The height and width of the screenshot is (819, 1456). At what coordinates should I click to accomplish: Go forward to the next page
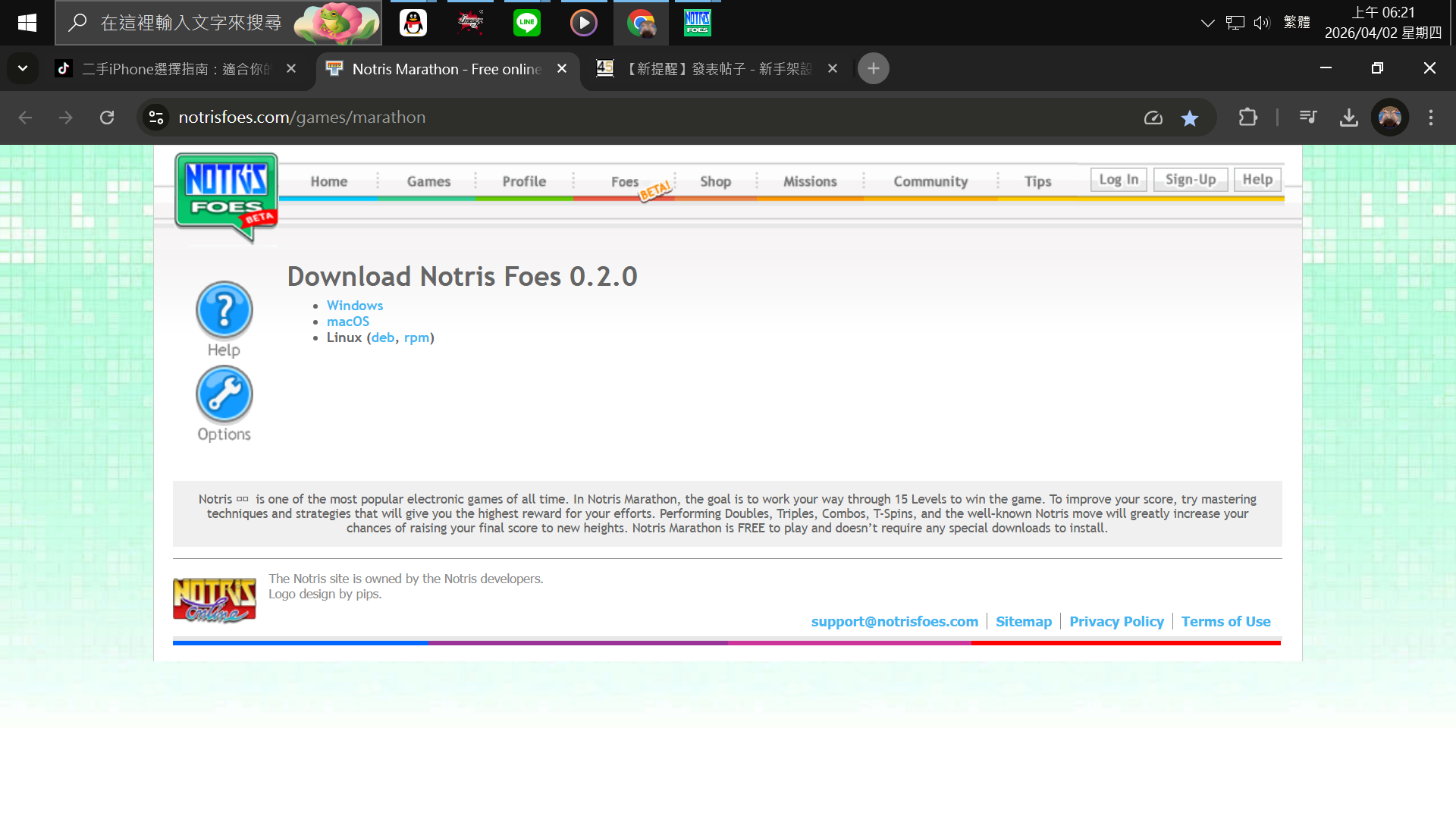tap(66, 118)
